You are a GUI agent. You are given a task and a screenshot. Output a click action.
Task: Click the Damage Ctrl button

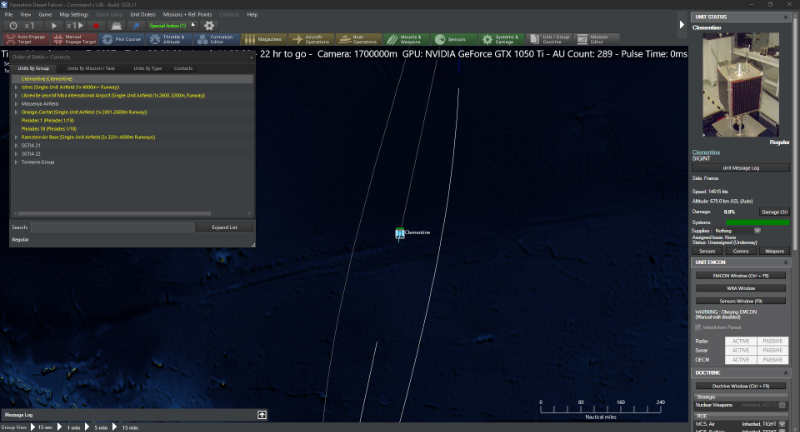pyautogui.click(x=774, y=212)
